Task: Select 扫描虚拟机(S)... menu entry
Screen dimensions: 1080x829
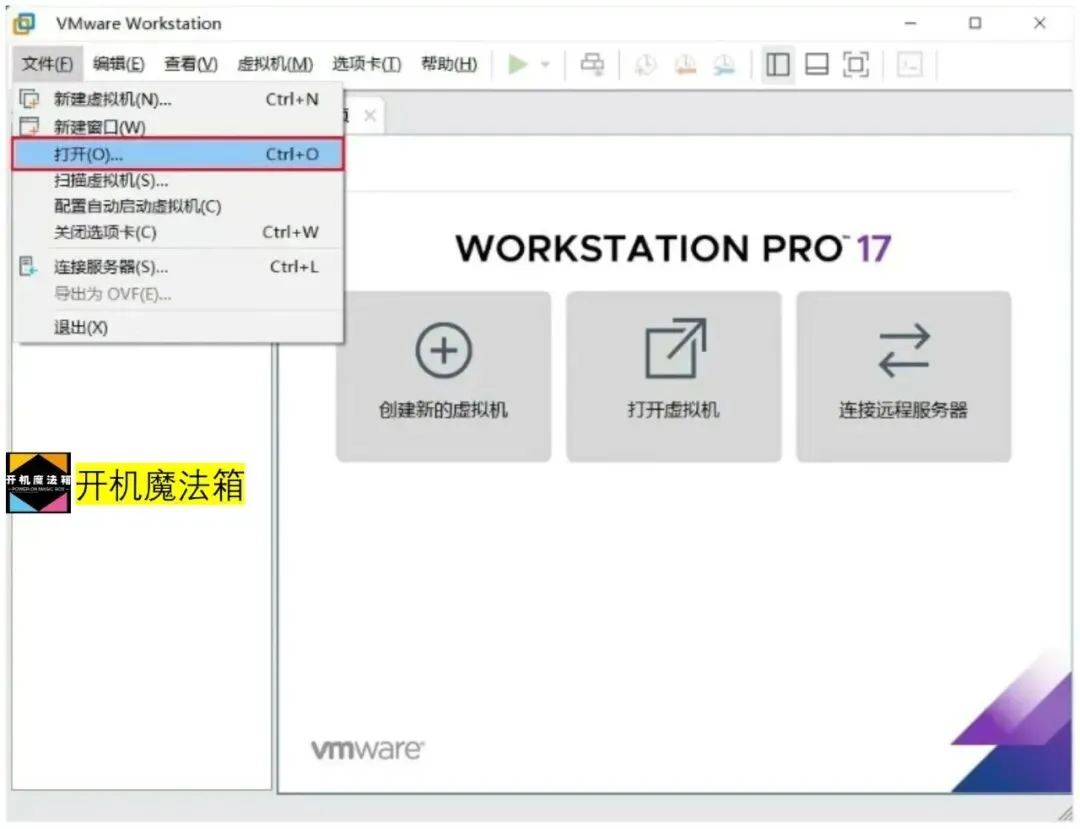Action: [178, 180]
